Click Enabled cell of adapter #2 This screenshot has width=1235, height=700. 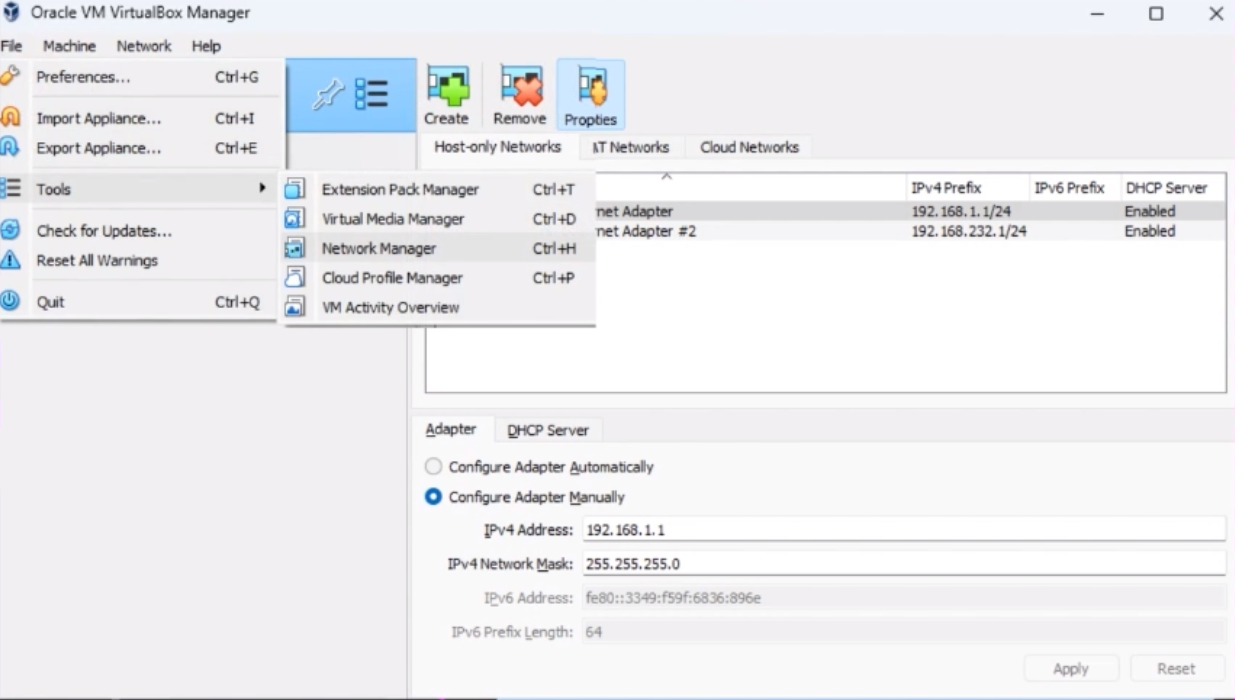pyautogui.click(x=1149, y=231)
